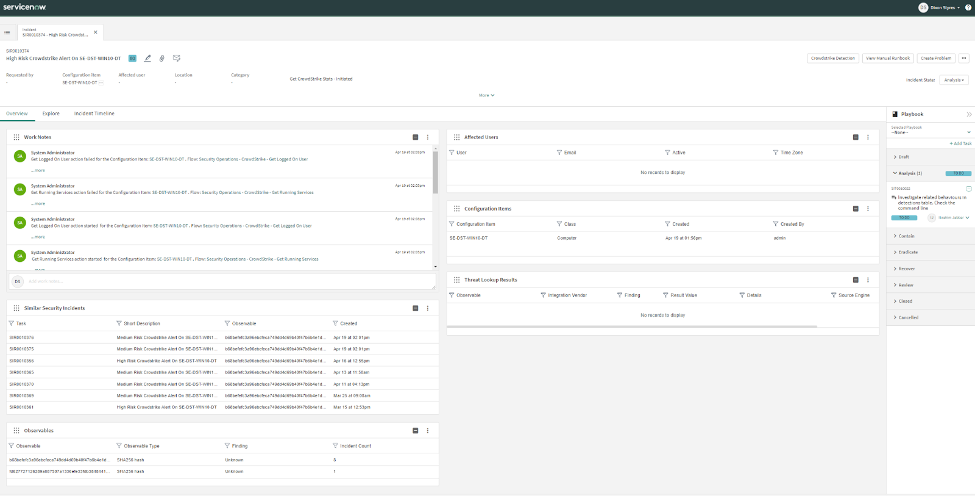The width and height of the screenshot is (977, 499).
Task: Open the help question mark icon
Action: pyautogui.click(x=968, y=7)
